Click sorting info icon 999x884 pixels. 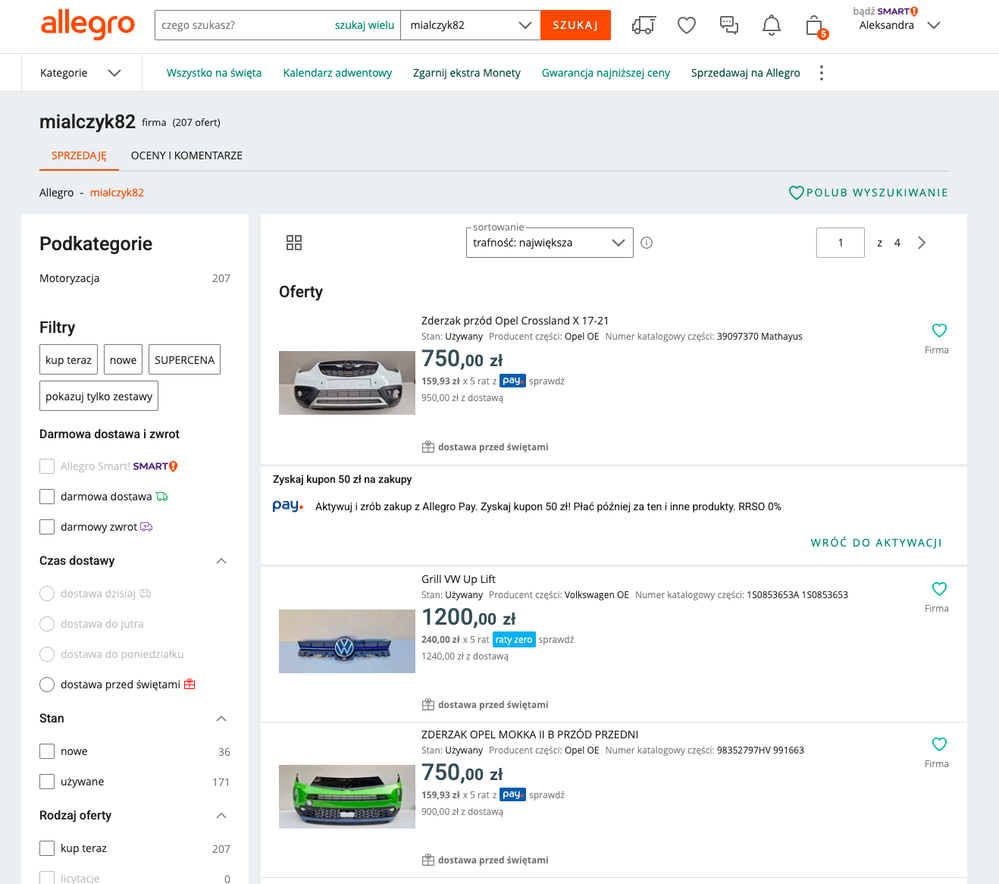647,243
